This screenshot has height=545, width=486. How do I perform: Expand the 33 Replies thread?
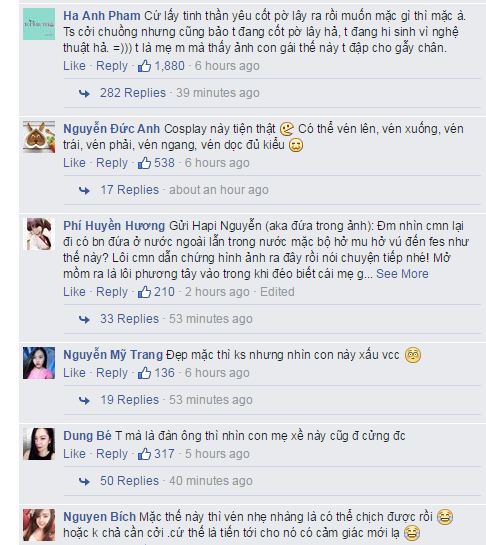coord(129,318)
